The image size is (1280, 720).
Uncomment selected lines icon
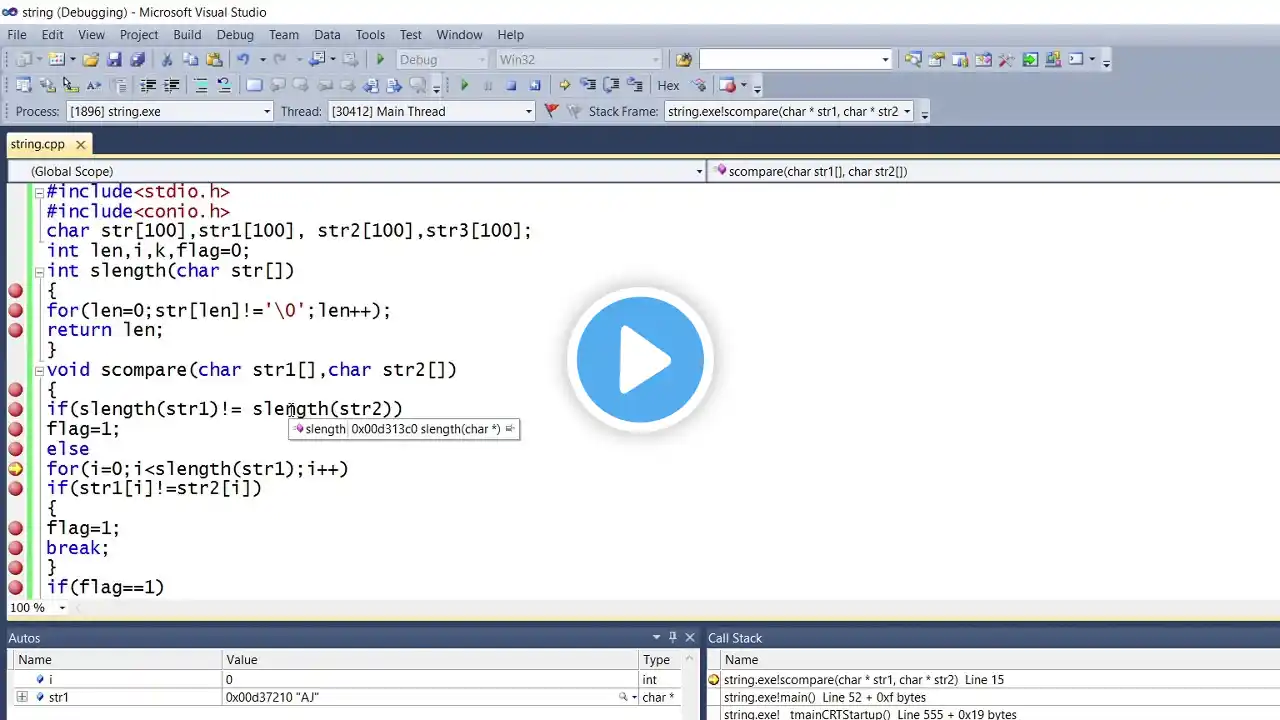click(x=224, y=86)
